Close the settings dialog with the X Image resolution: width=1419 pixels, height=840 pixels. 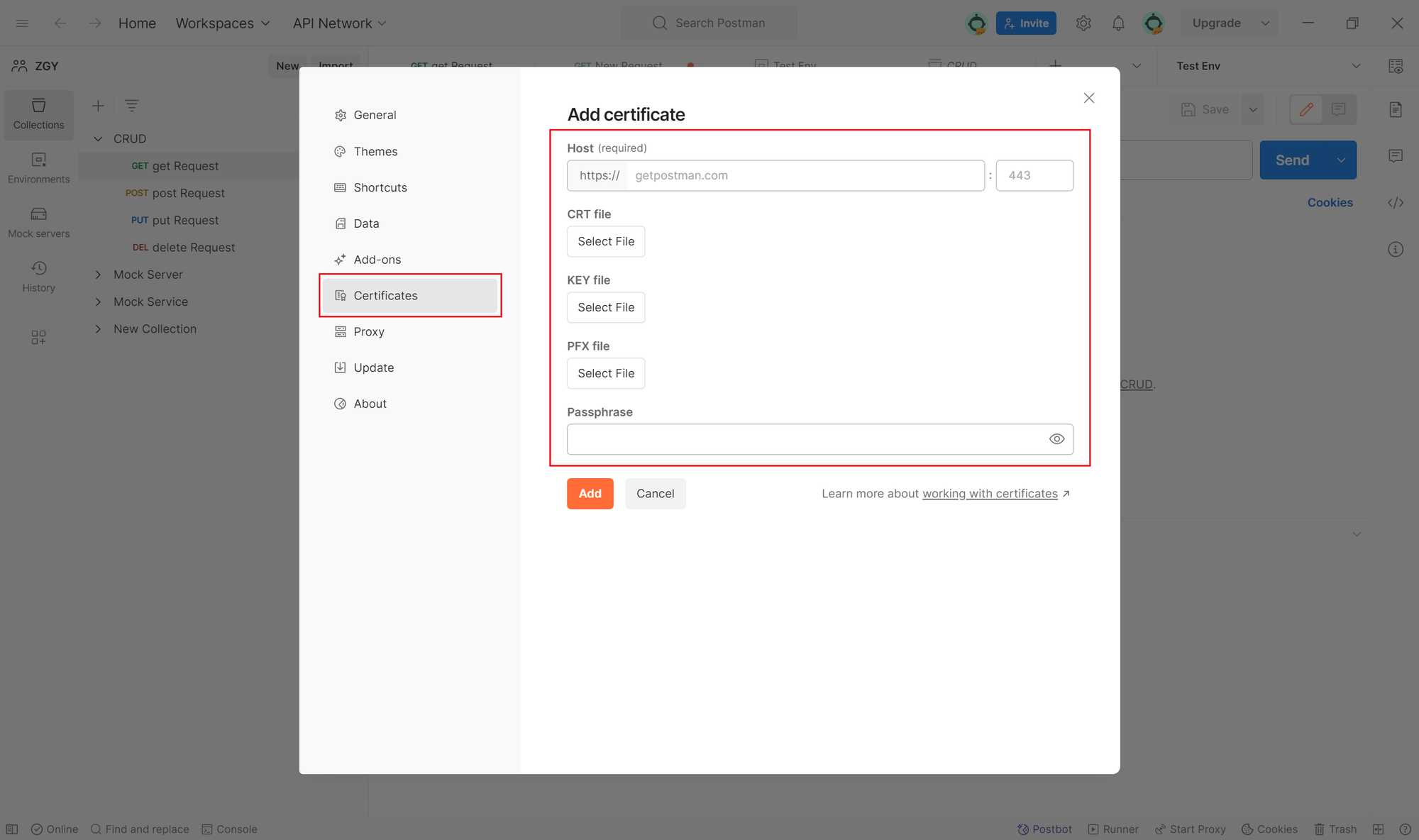click(x=1089, y=98)
